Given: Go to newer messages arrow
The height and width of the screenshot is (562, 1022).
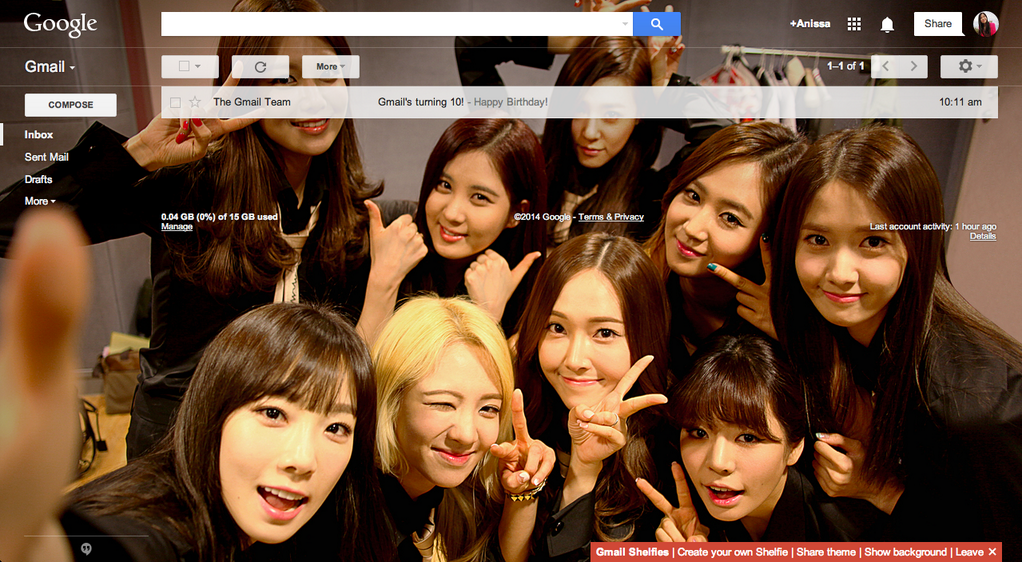Looking at the screenshot, I should tap(885, 67).
